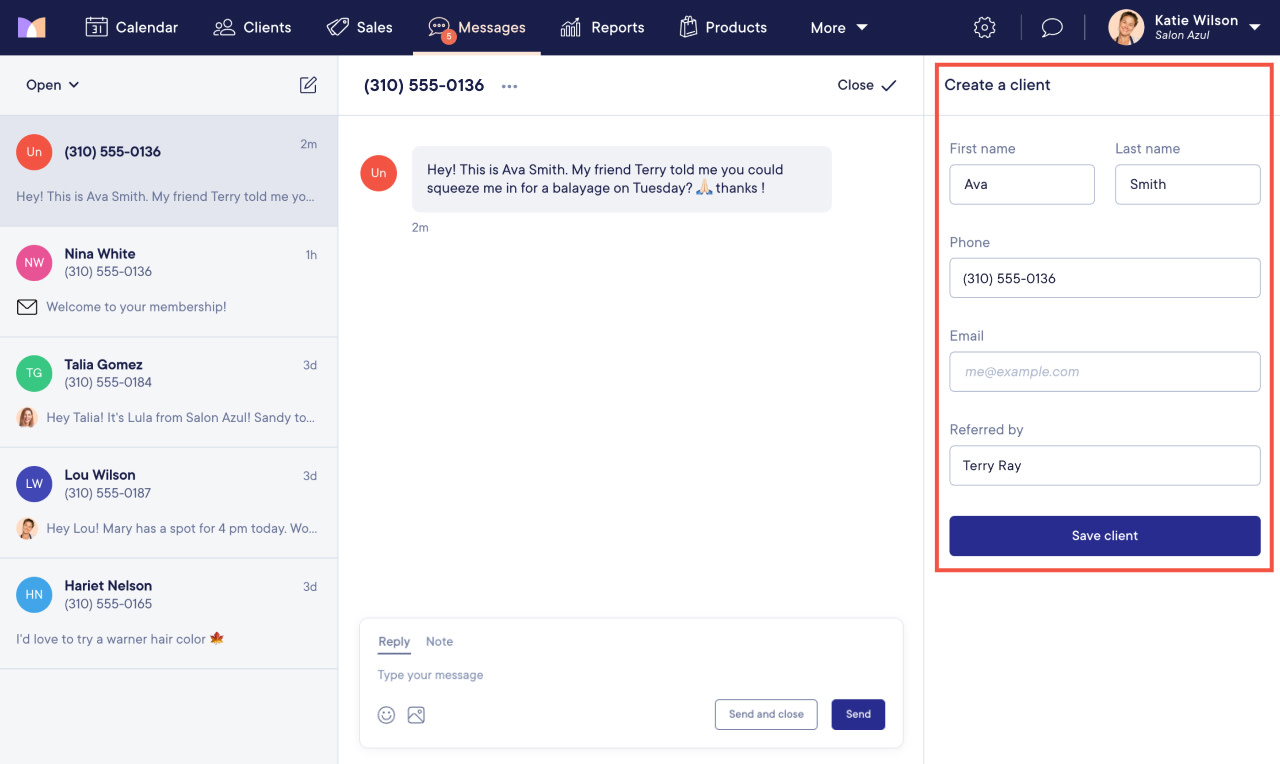This screenshot has width=1280, height=764.
Task: Open the emoji picker
Action: click(x=386, y=715)
